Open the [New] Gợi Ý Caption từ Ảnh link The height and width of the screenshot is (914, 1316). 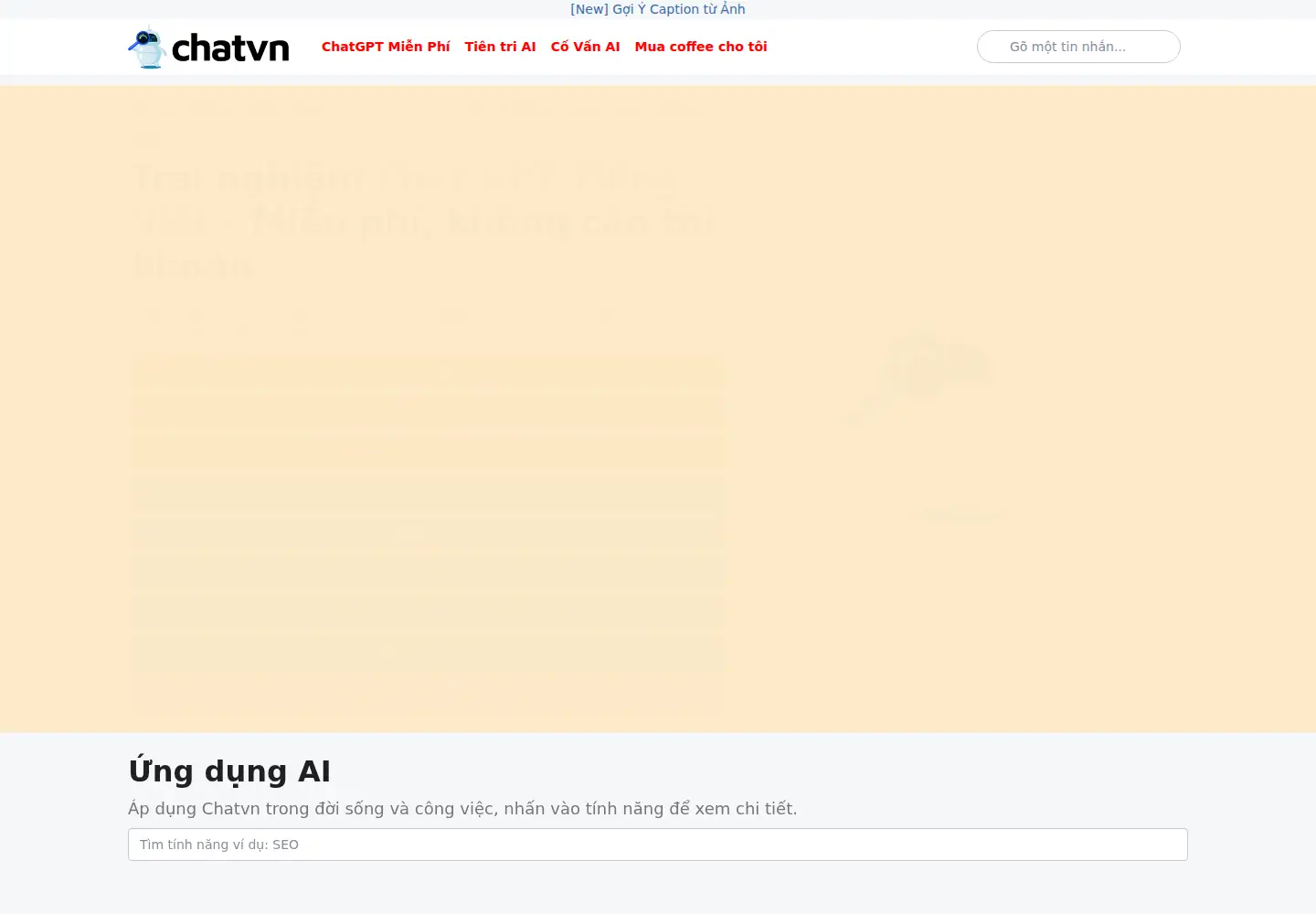click(x=658, y=9)
